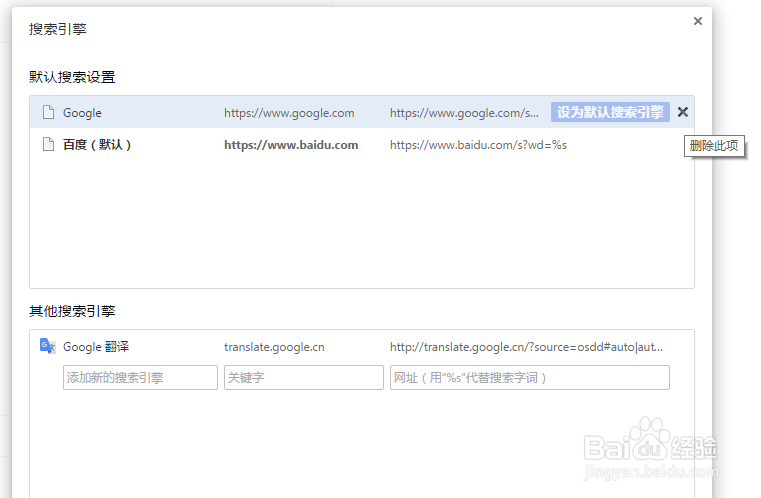
Task: Click the Google 翻译 favicon
Action: 48,346
